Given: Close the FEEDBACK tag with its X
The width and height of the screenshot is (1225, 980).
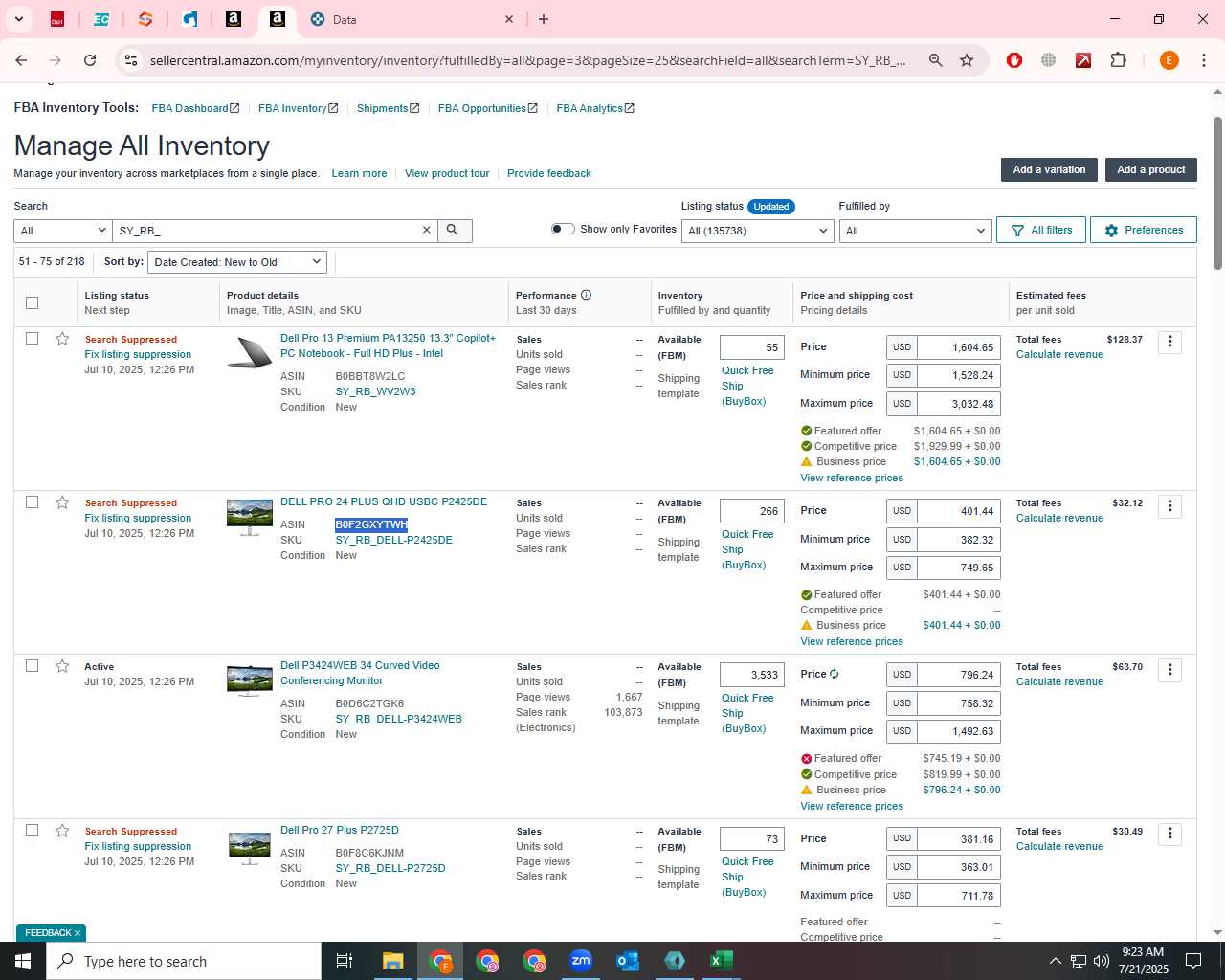Looking at the screenshot, I should click(x=78, y=933).
